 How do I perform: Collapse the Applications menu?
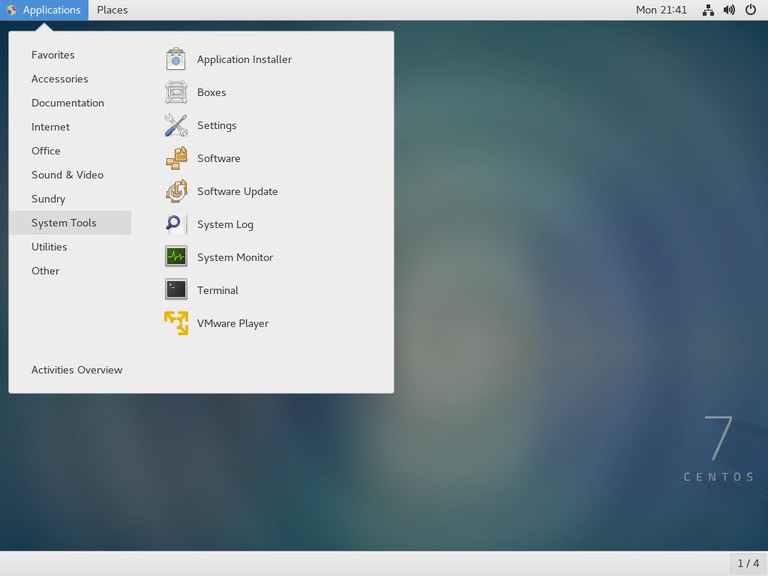[44, 10]
